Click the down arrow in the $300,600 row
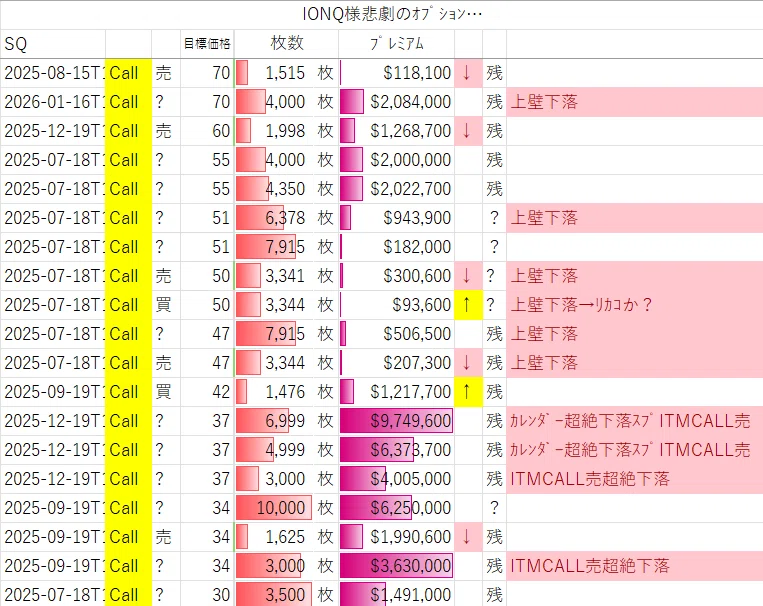The image size is (763, 606). [x=468, y=276]
